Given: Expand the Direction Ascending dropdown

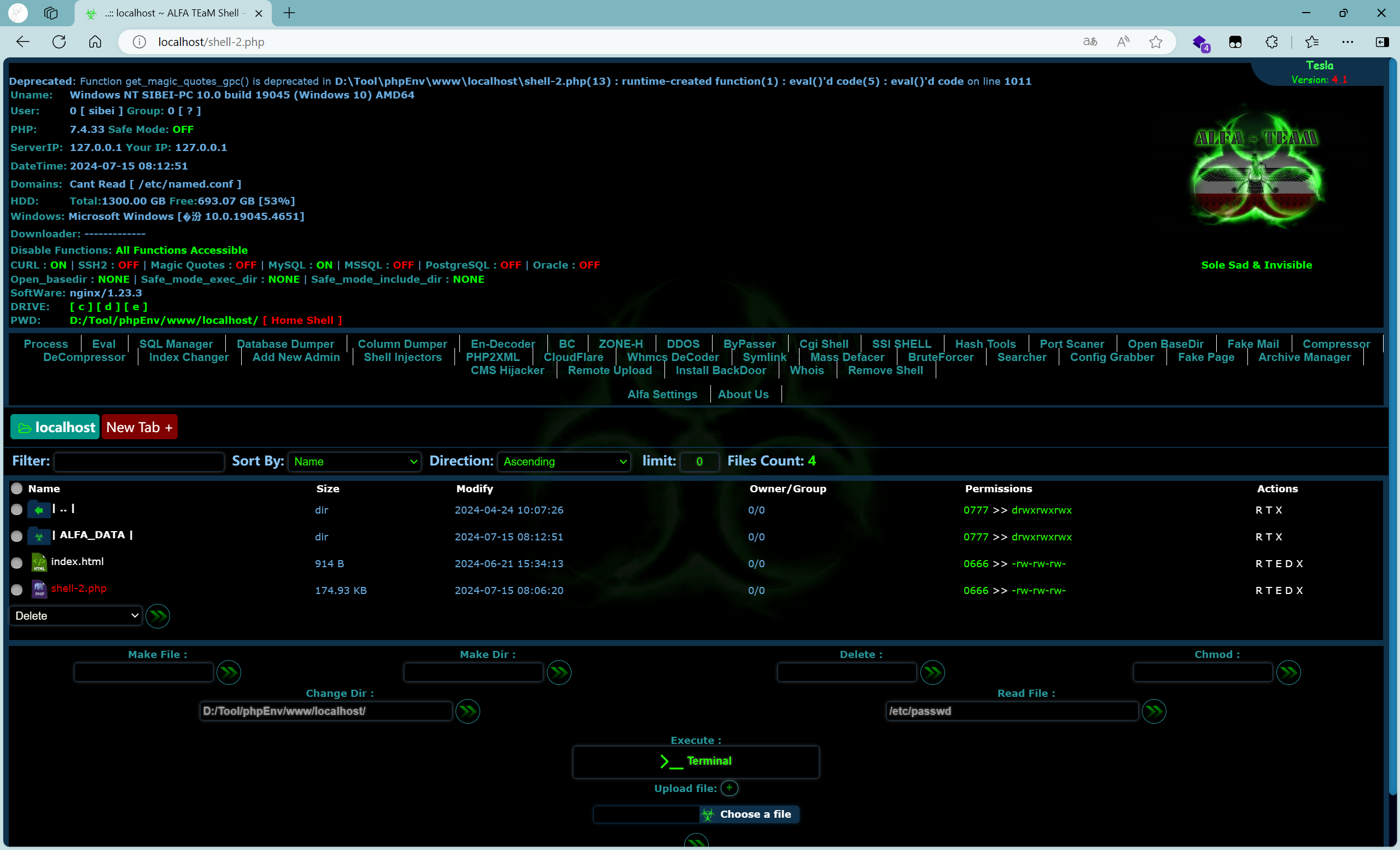Looking at the screenshot, I should [x=564, y=461].
